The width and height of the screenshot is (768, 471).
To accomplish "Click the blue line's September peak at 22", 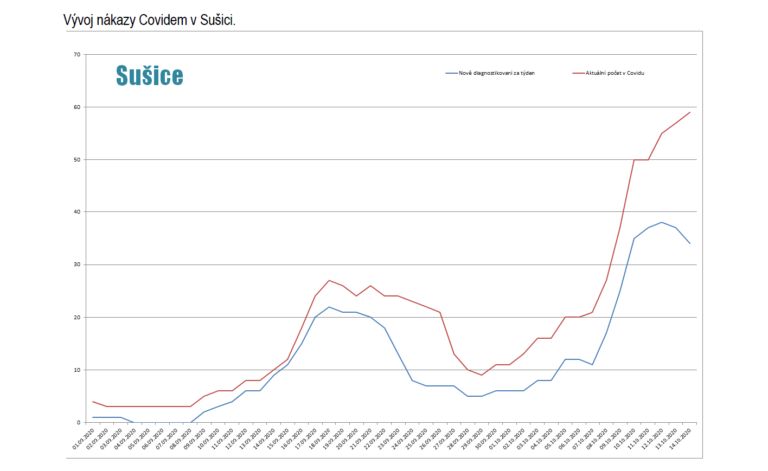I will [x=329, y=307].
